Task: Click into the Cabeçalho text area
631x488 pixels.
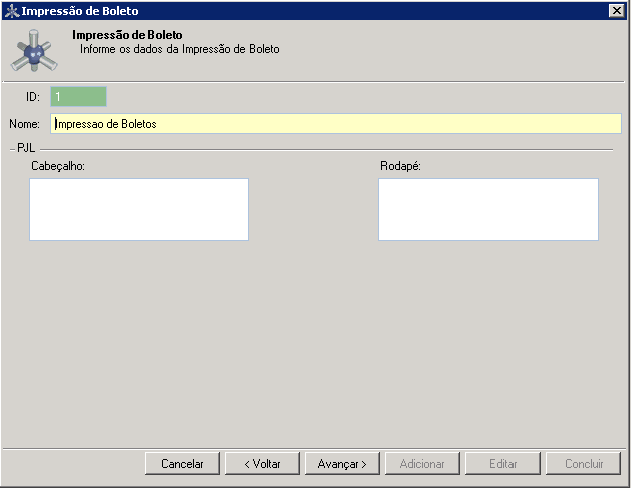Action: (x=139, y=209)
